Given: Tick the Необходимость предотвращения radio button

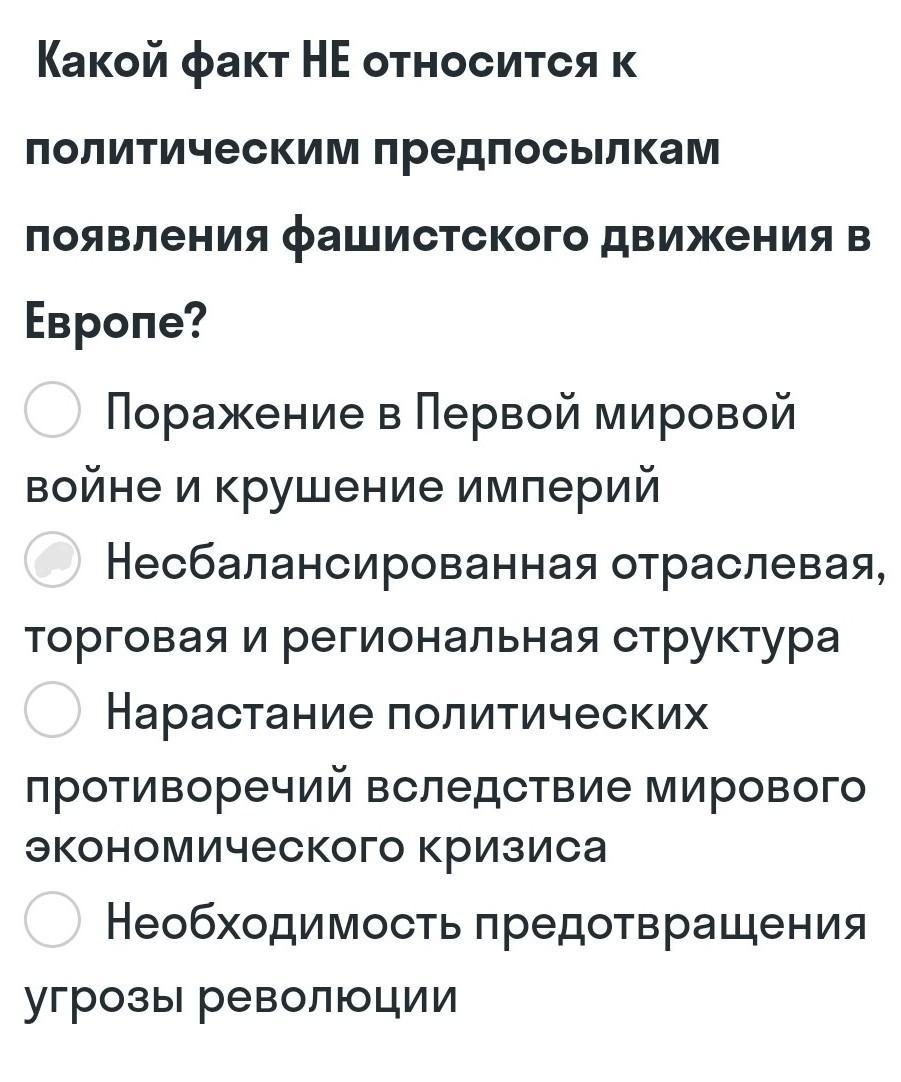Looking at the screenshot, I should click(x=53, y=918).
